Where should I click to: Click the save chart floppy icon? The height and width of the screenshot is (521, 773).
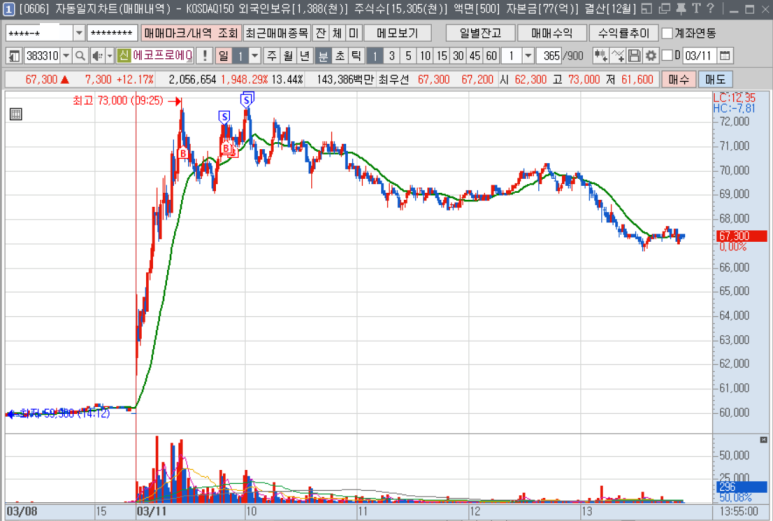[x=635, y=56]
